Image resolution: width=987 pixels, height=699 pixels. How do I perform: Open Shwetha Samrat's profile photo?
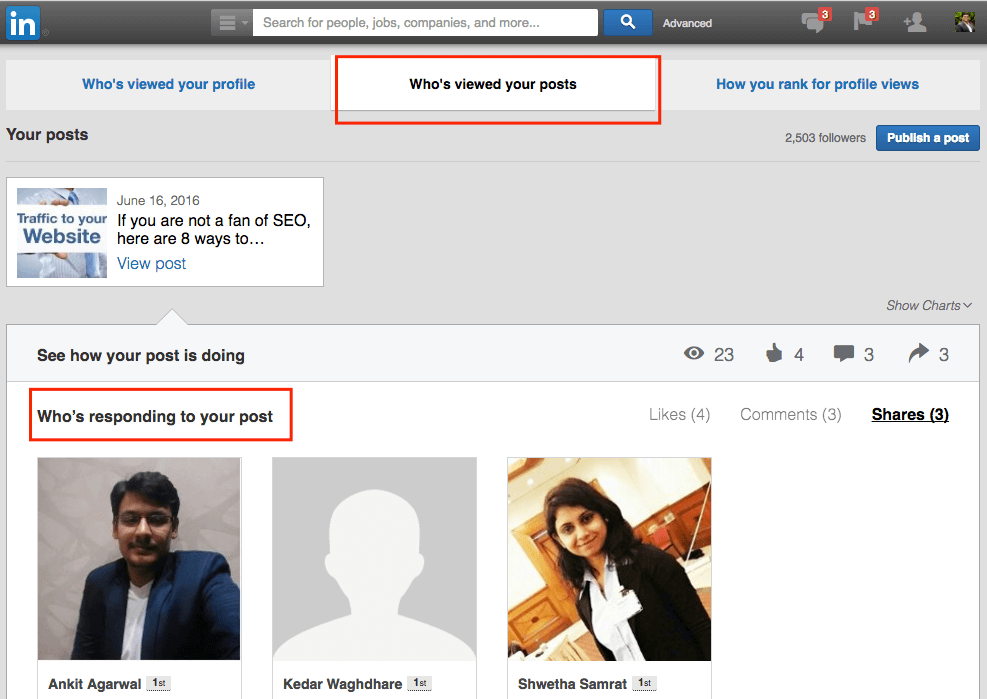coord(609,559)
